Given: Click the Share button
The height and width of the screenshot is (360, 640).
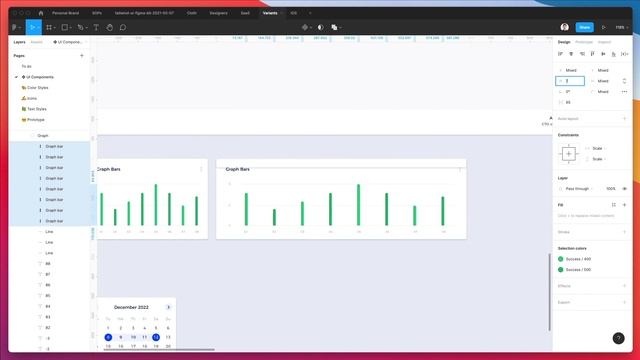Looking at the screenshot, I should [584, 27].
